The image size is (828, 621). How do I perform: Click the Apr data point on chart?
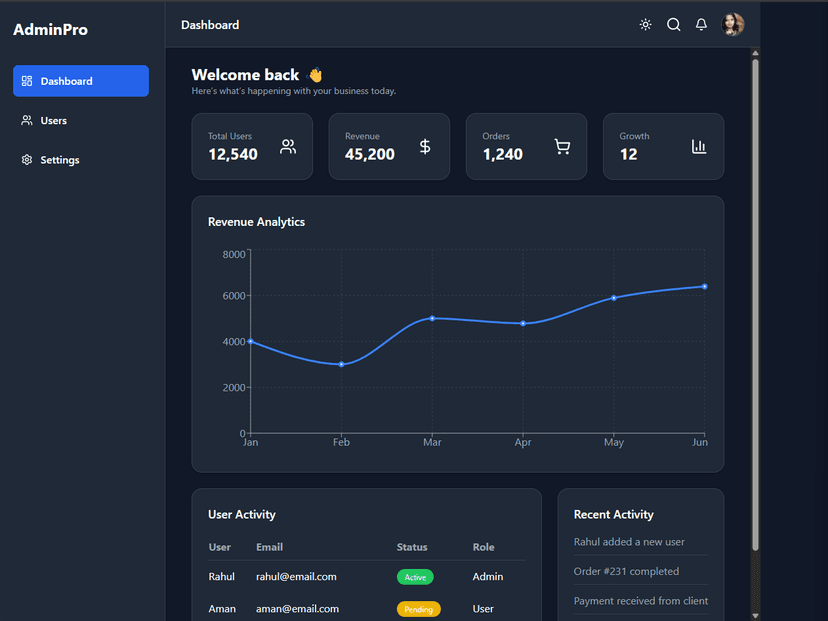523,324
